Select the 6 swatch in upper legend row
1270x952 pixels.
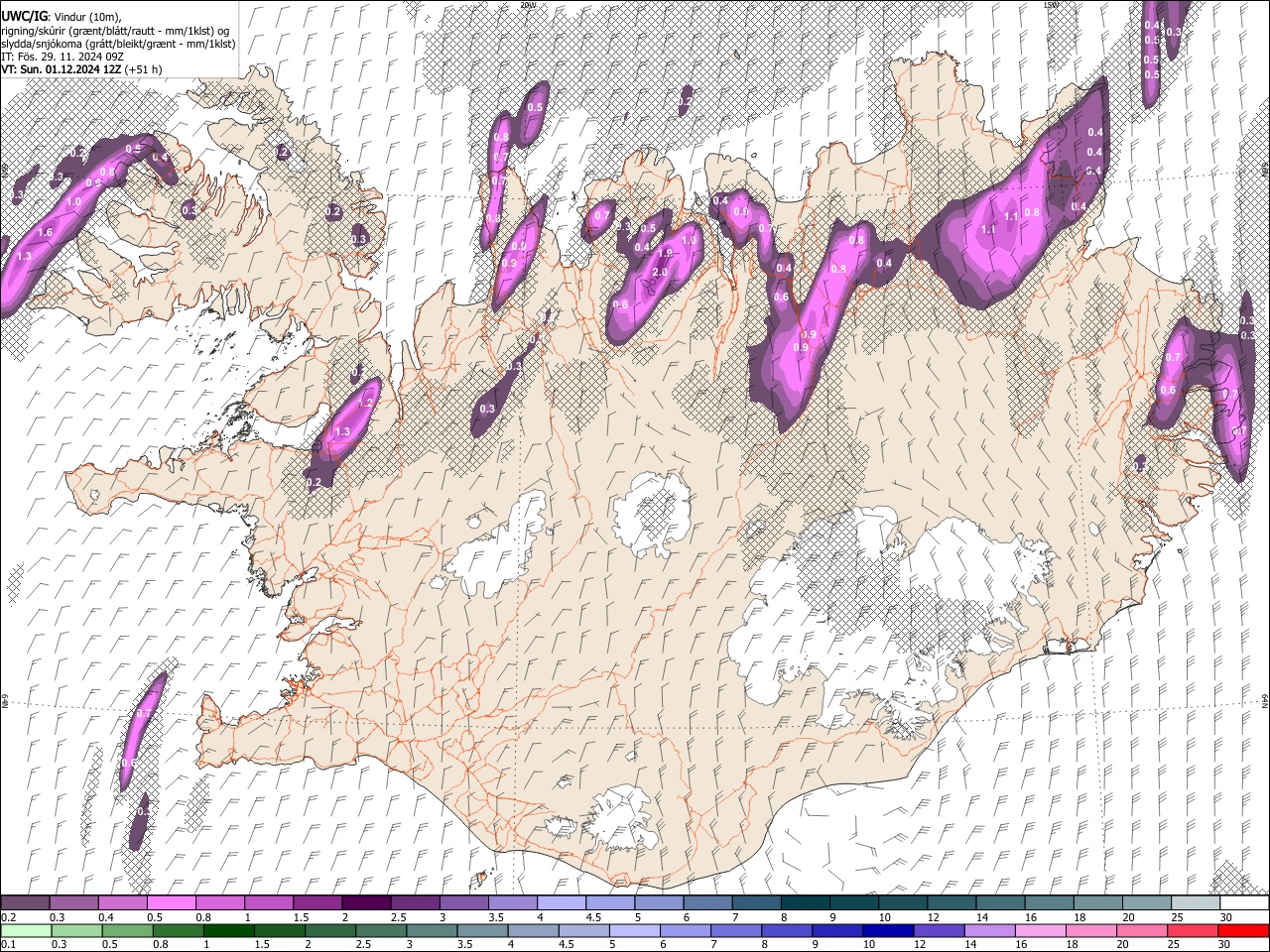707,903
